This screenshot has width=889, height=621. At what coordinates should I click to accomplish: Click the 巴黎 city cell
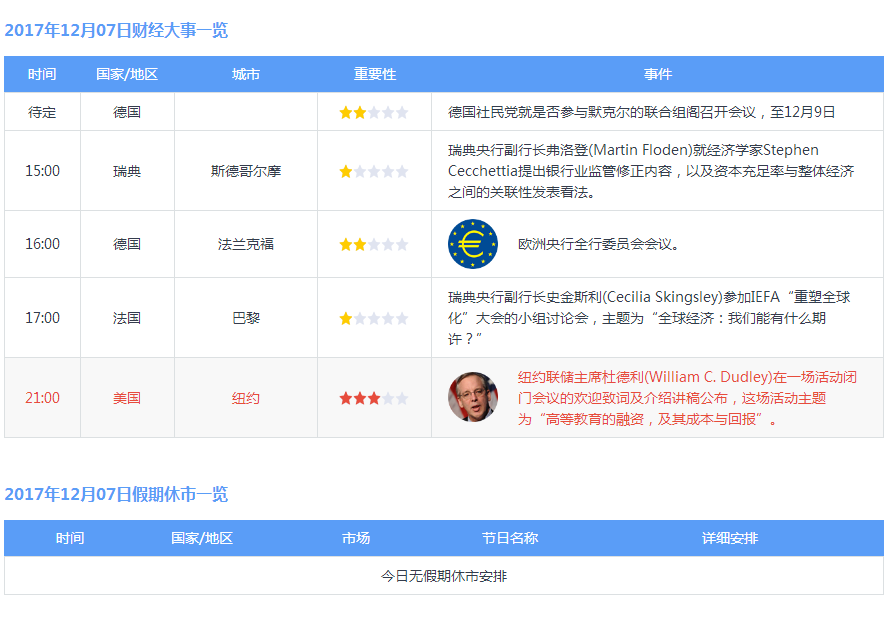(245, 318)
